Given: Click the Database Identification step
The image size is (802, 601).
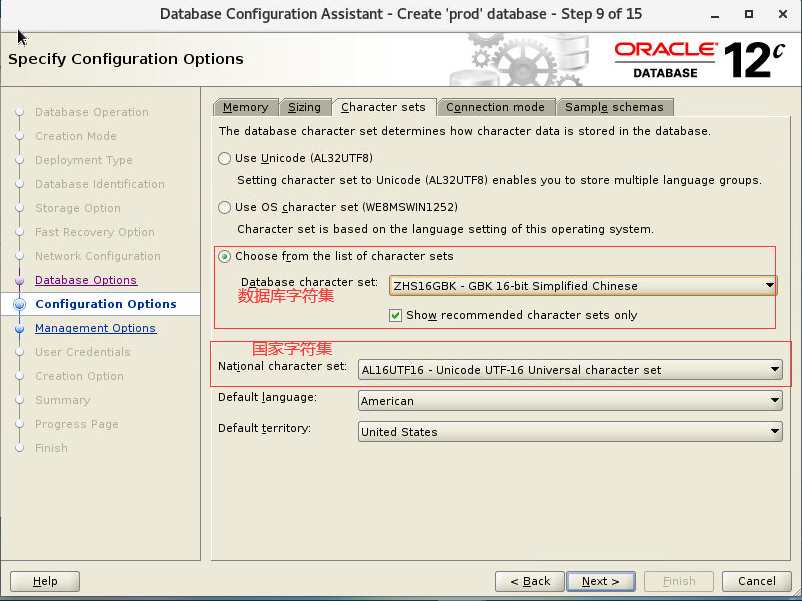Looking at the screenshot, I should click(x=100, y=184).
